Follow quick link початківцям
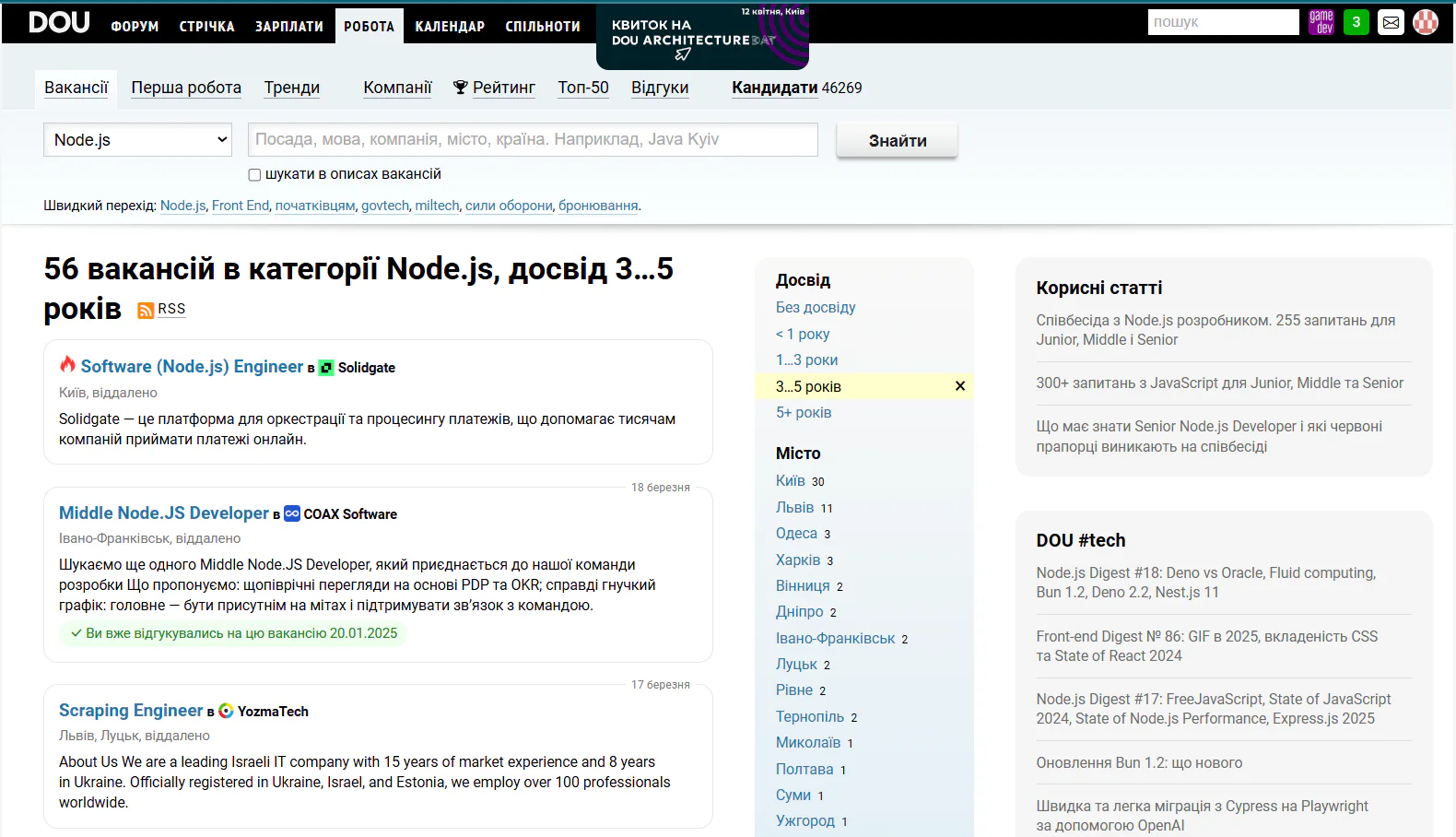This screenshot has width=1456, height=837. [315, 206]
